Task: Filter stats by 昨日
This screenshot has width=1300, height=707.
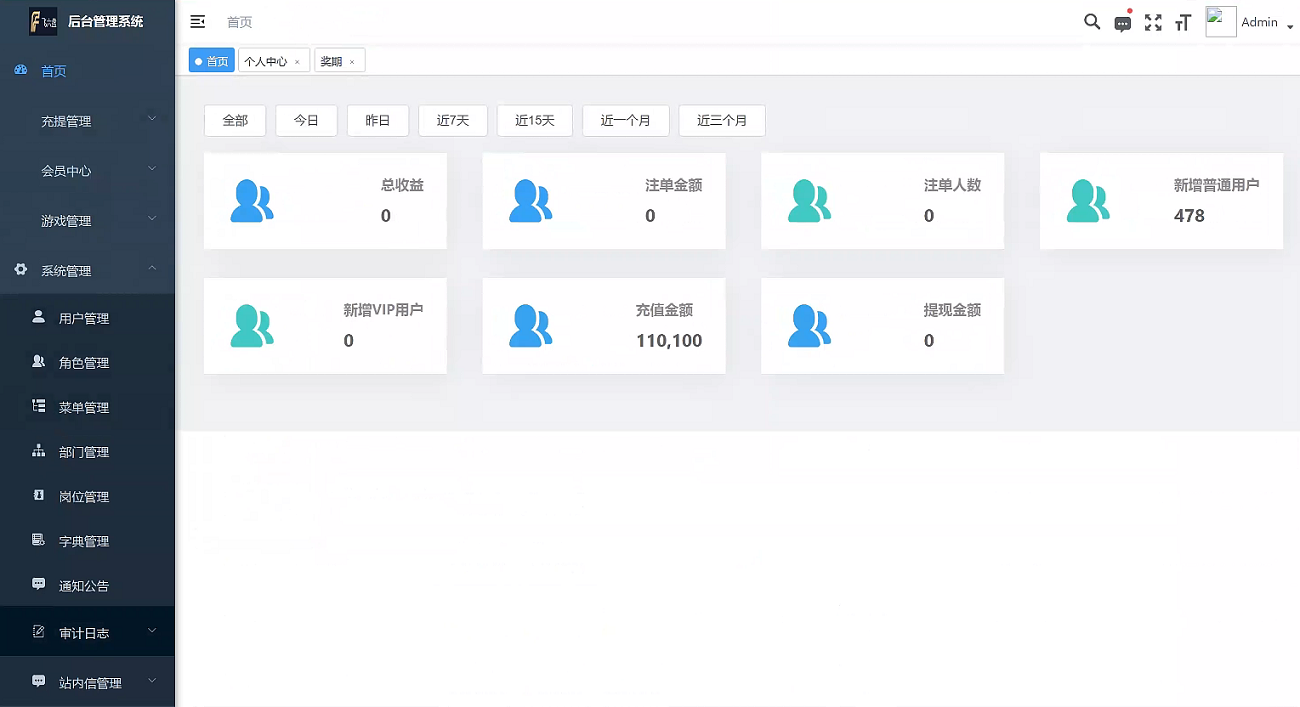Action: coord(378,120)
